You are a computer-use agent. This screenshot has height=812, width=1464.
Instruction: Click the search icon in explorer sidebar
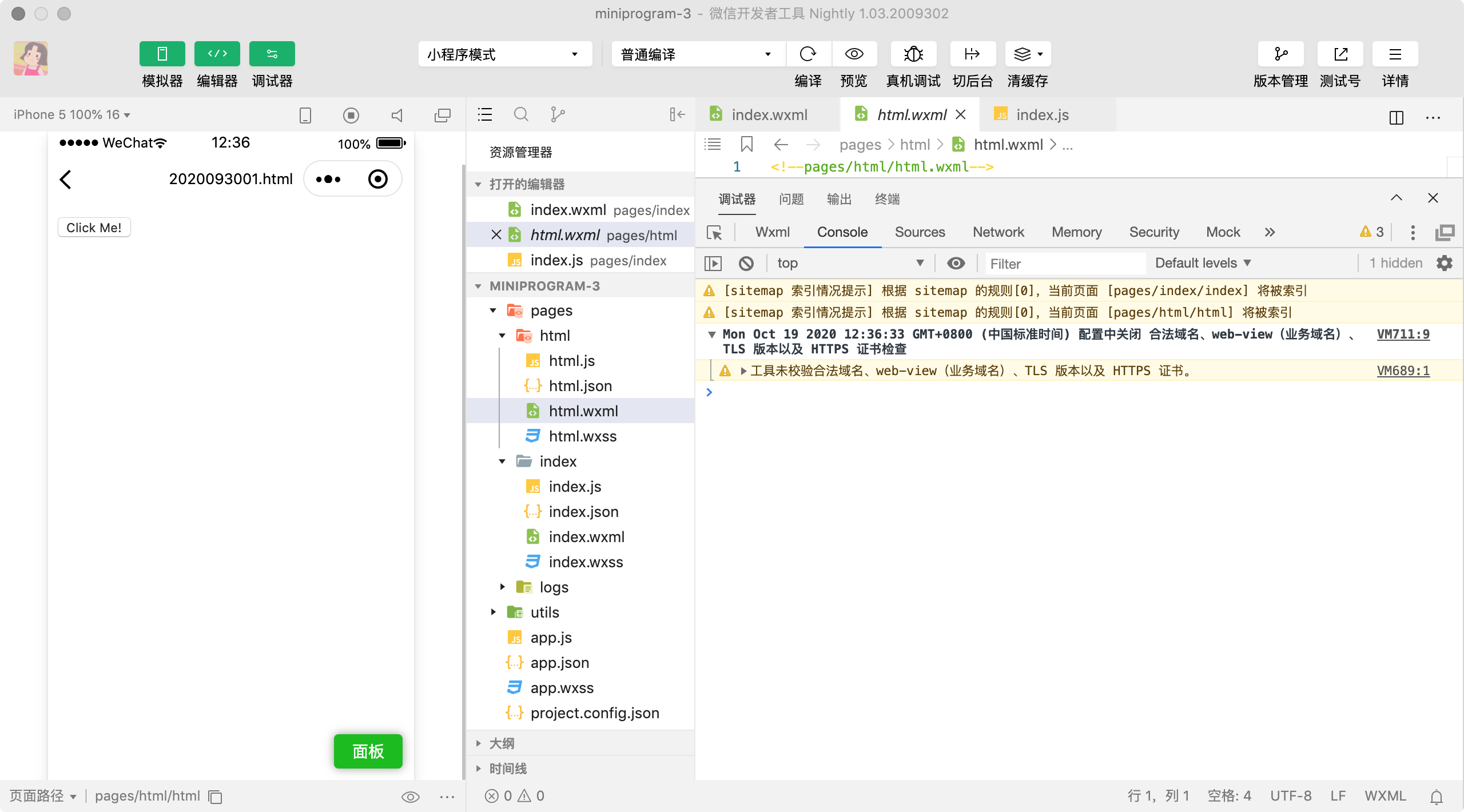coord(521,115)
